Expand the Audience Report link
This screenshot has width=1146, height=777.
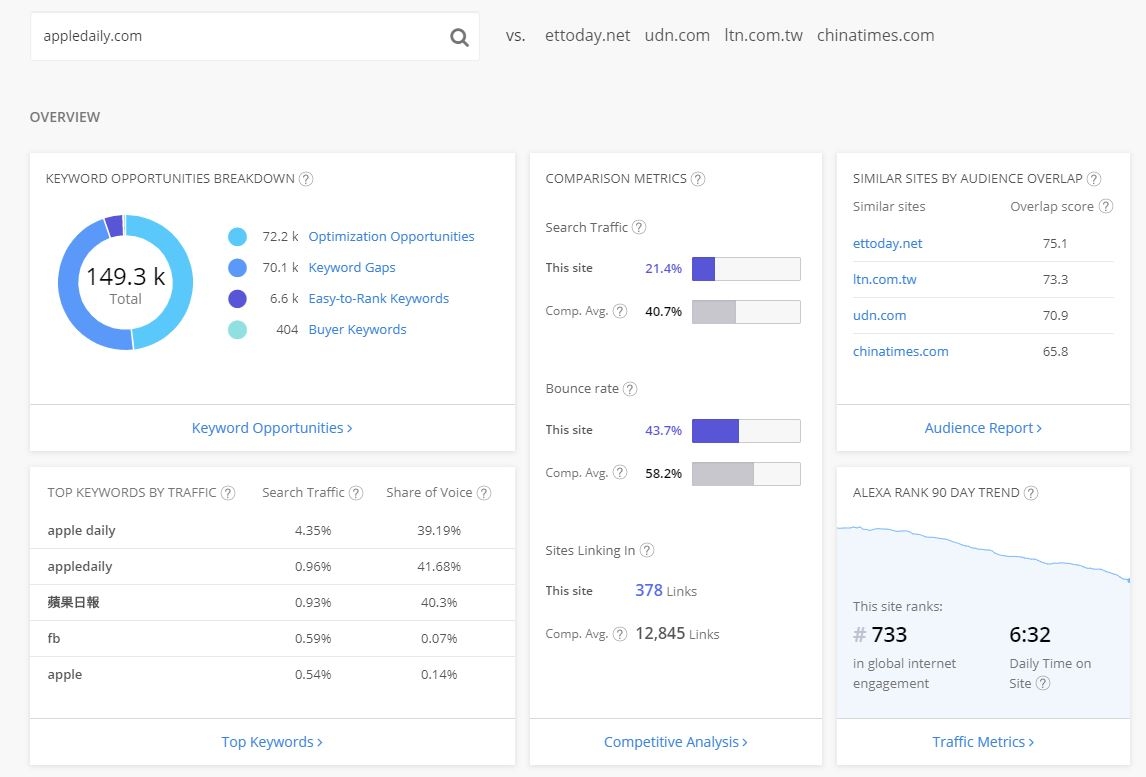point(983,428)
